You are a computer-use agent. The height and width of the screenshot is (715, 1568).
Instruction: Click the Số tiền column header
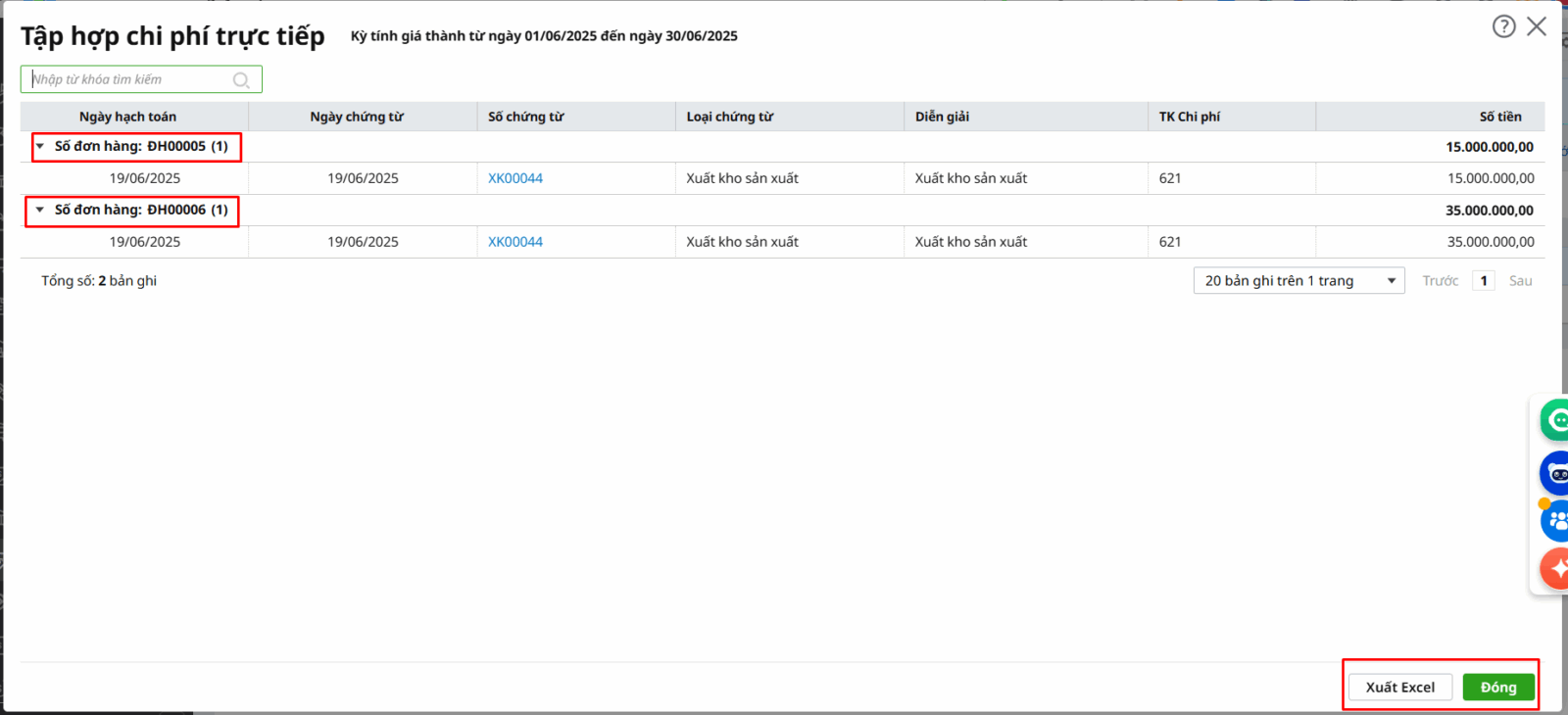point(1499,117)
